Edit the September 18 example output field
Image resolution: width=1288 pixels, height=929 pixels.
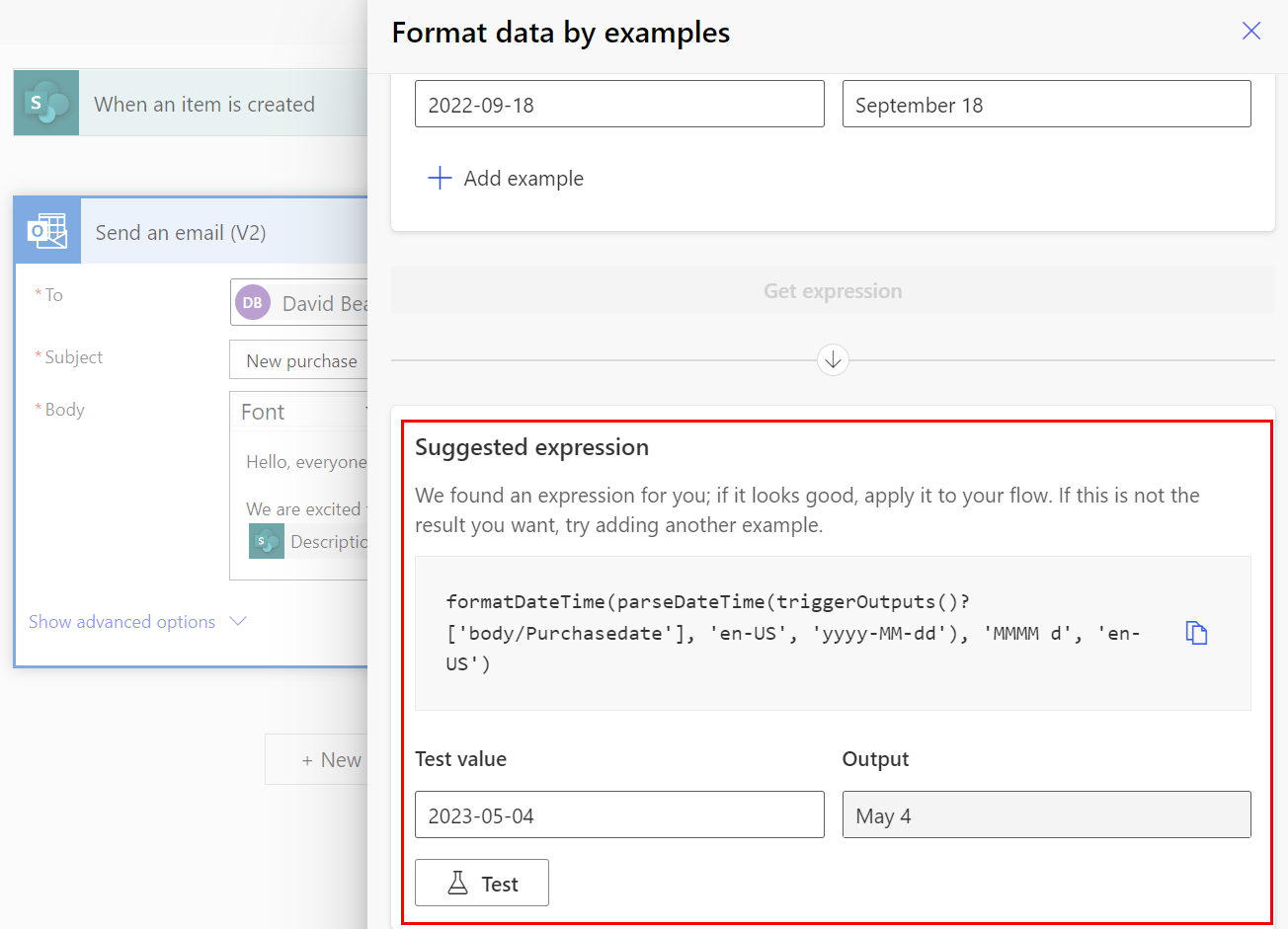point(1046,104)
